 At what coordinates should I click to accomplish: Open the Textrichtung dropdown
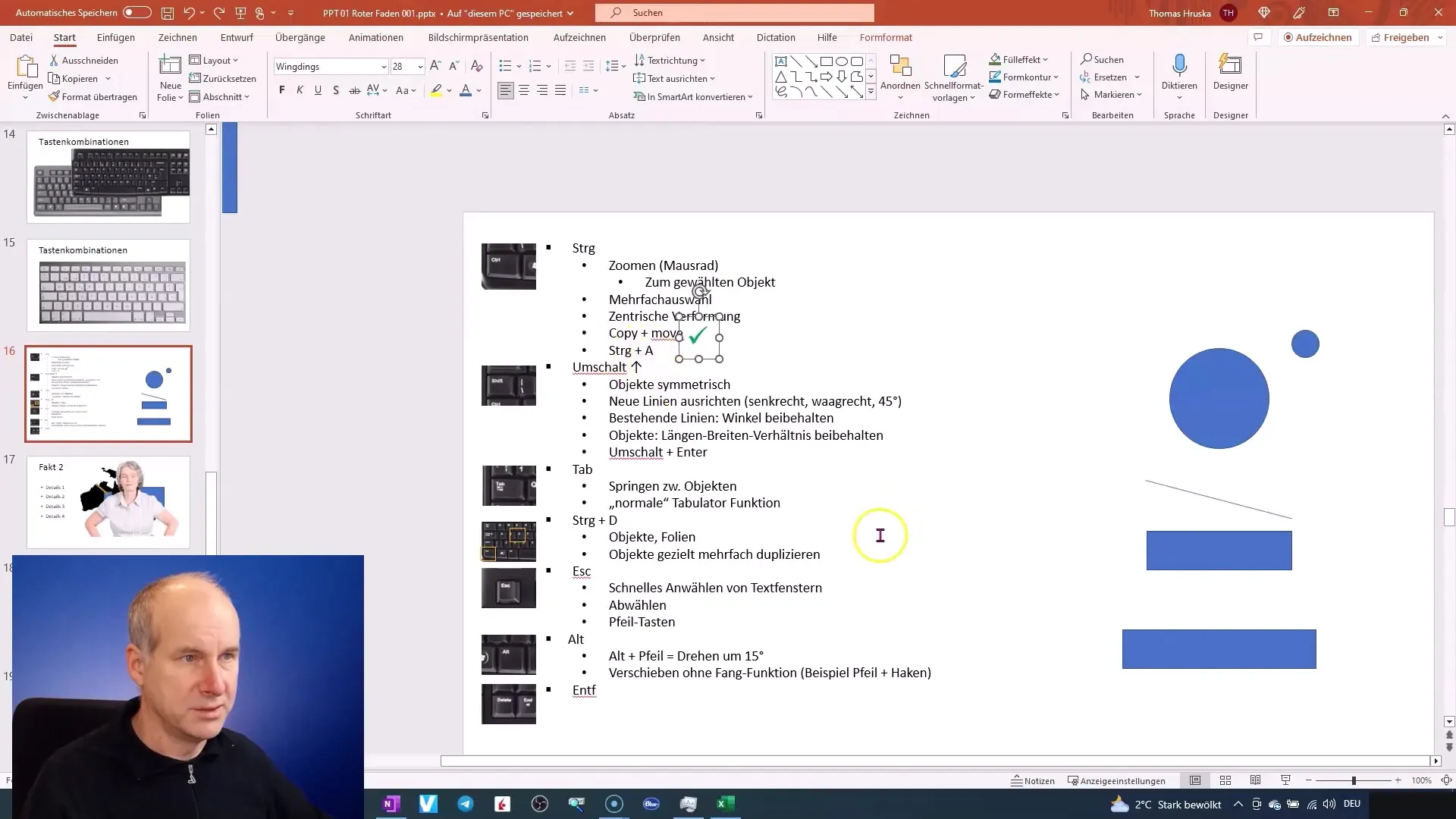[670, 61]
